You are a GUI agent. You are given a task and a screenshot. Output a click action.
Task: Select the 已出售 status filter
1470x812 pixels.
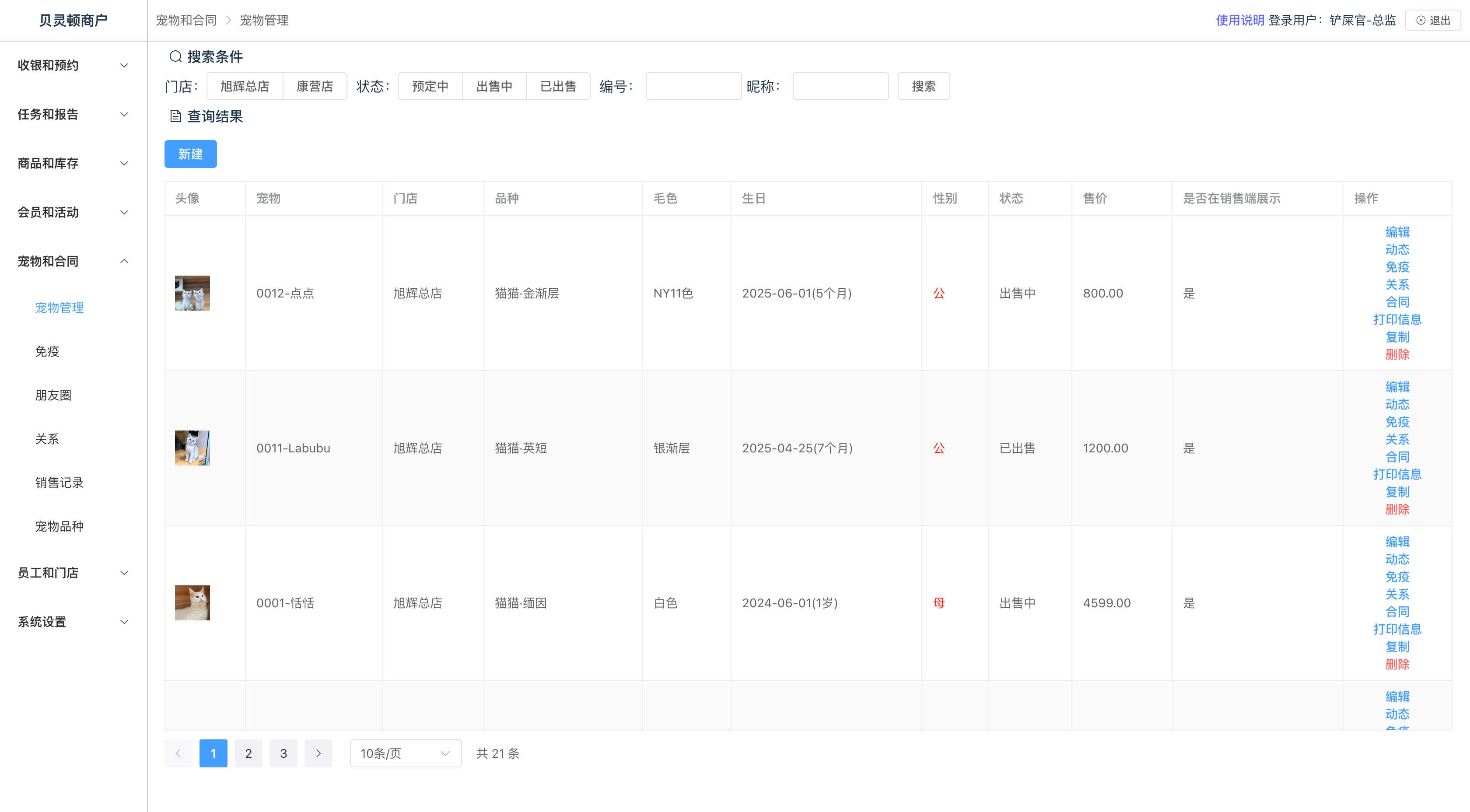(558, 86)
